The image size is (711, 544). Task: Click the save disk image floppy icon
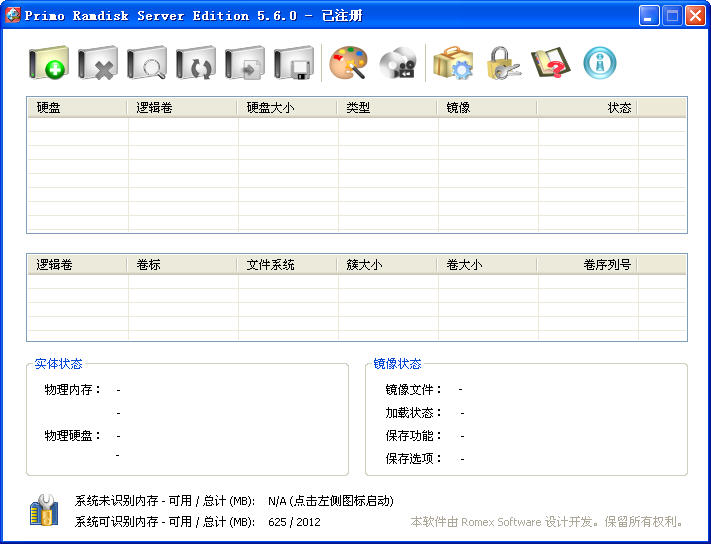(x=294, y=64)
